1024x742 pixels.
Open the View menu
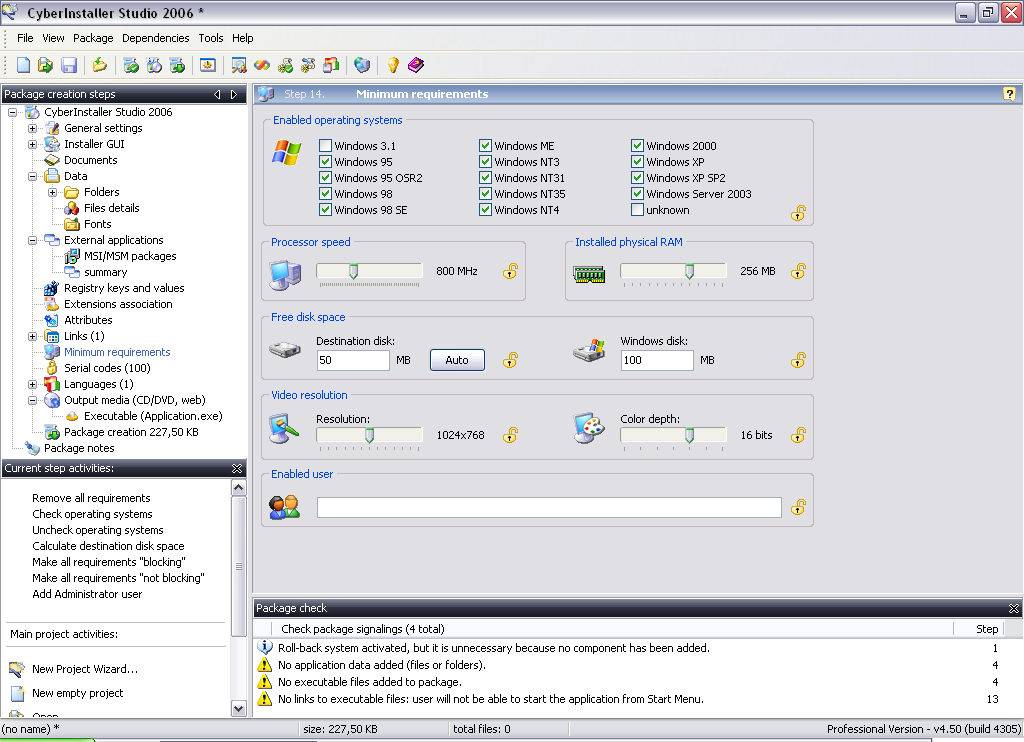click(x=54, y=38)
